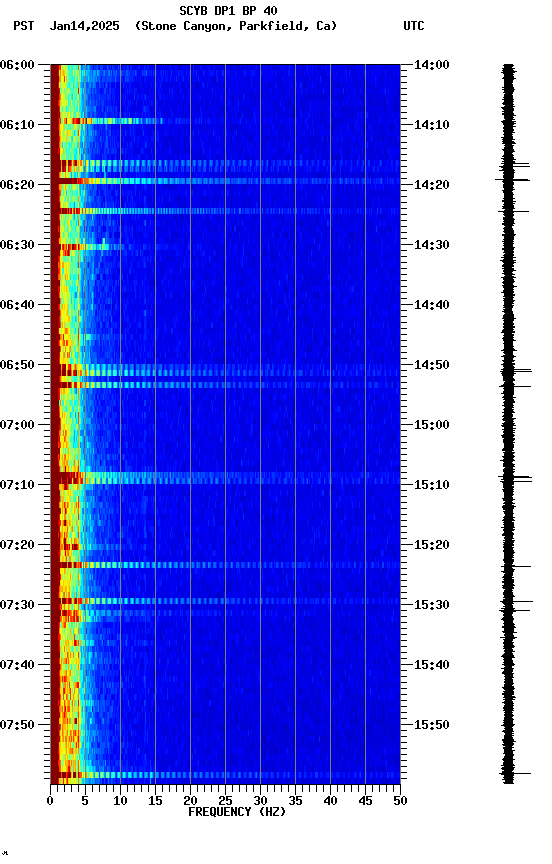
Task: Click the 15:10 UTC time label
Action: pyautogui.click(x=432, y=485)
